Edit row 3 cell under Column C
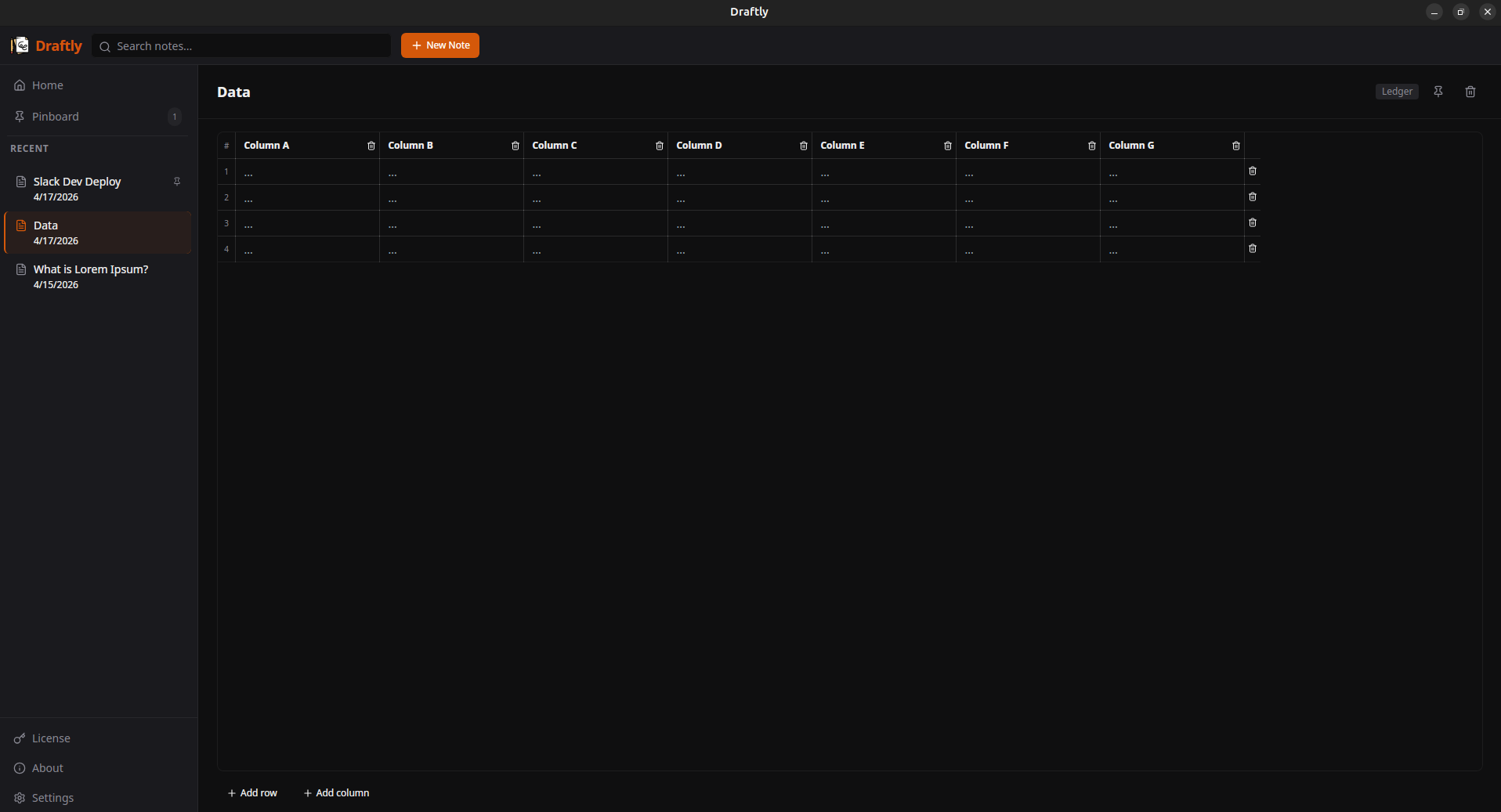The image size is (1501, 812). pyautogui.click(x=595, y=223)
